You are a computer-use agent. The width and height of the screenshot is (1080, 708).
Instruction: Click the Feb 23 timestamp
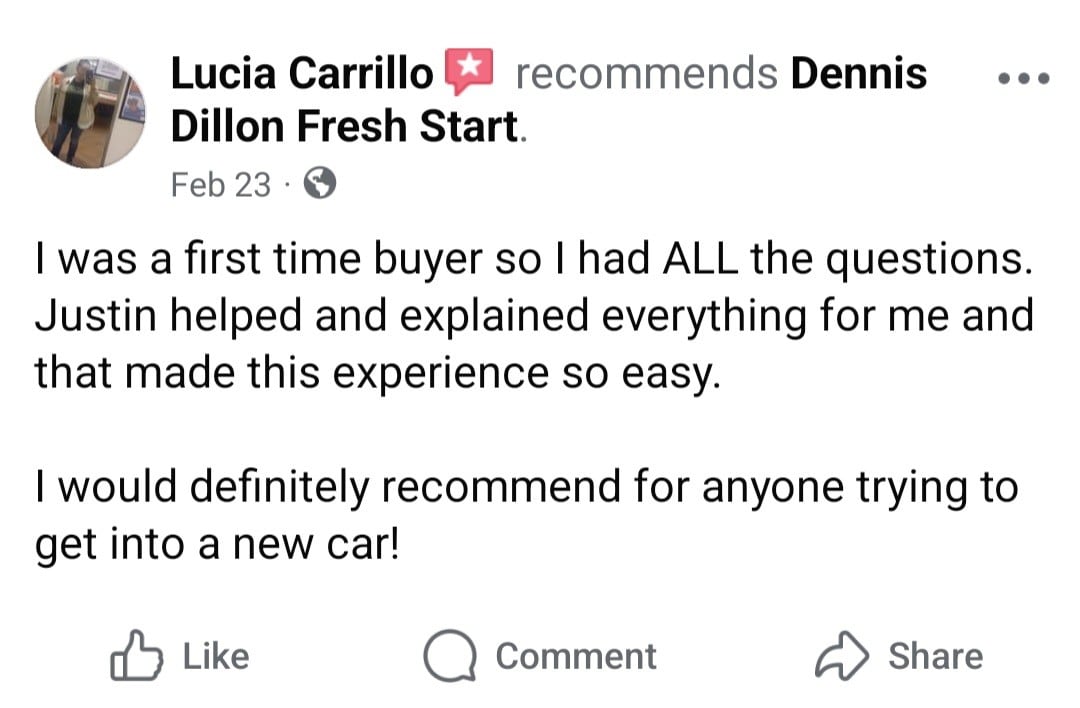coord(220,183)
